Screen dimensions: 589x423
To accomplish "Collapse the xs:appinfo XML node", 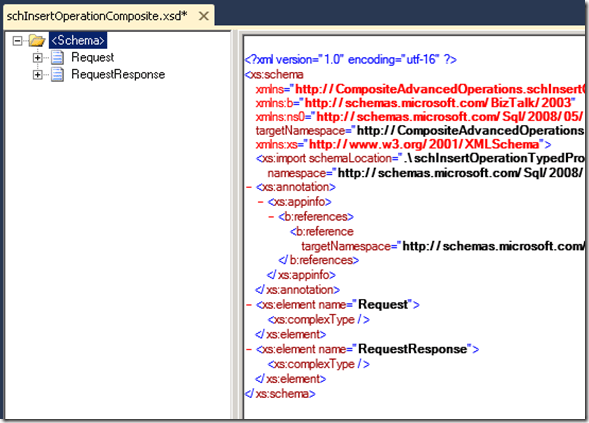I will pos(260,202).
